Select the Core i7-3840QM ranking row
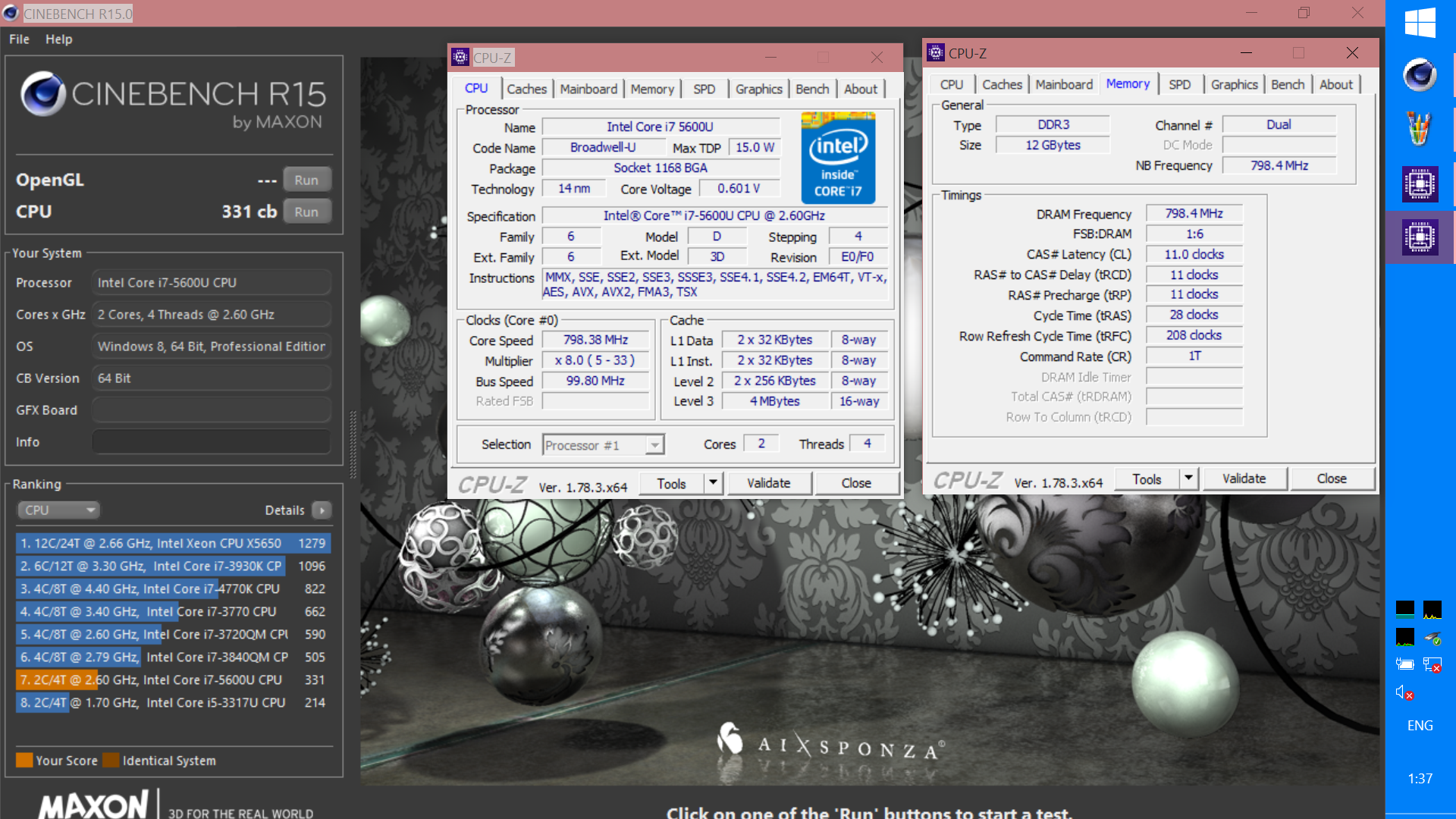The height and width of the screenshot is (819, 1456). (173, 657)
